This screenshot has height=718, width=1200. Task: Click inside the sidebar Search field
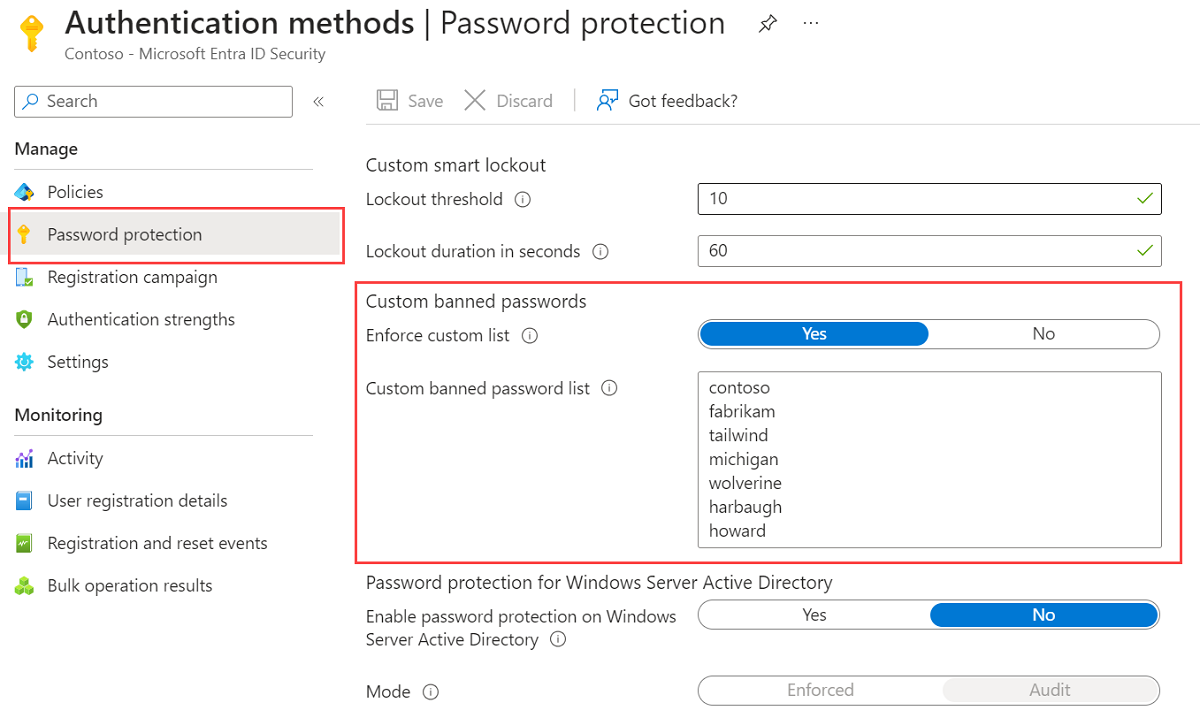(152, 101)
